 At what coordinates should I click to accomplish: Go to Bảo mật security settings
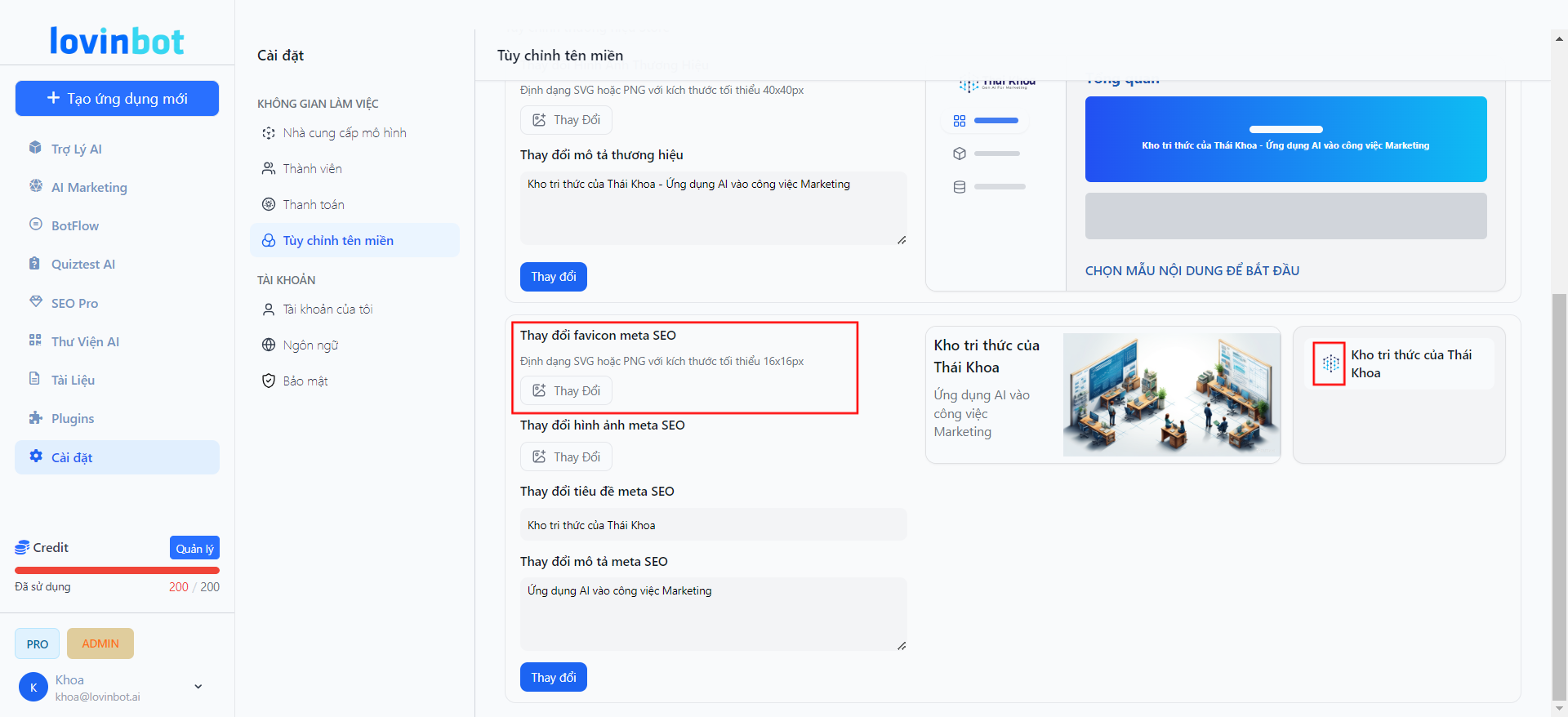click(305, 381)
